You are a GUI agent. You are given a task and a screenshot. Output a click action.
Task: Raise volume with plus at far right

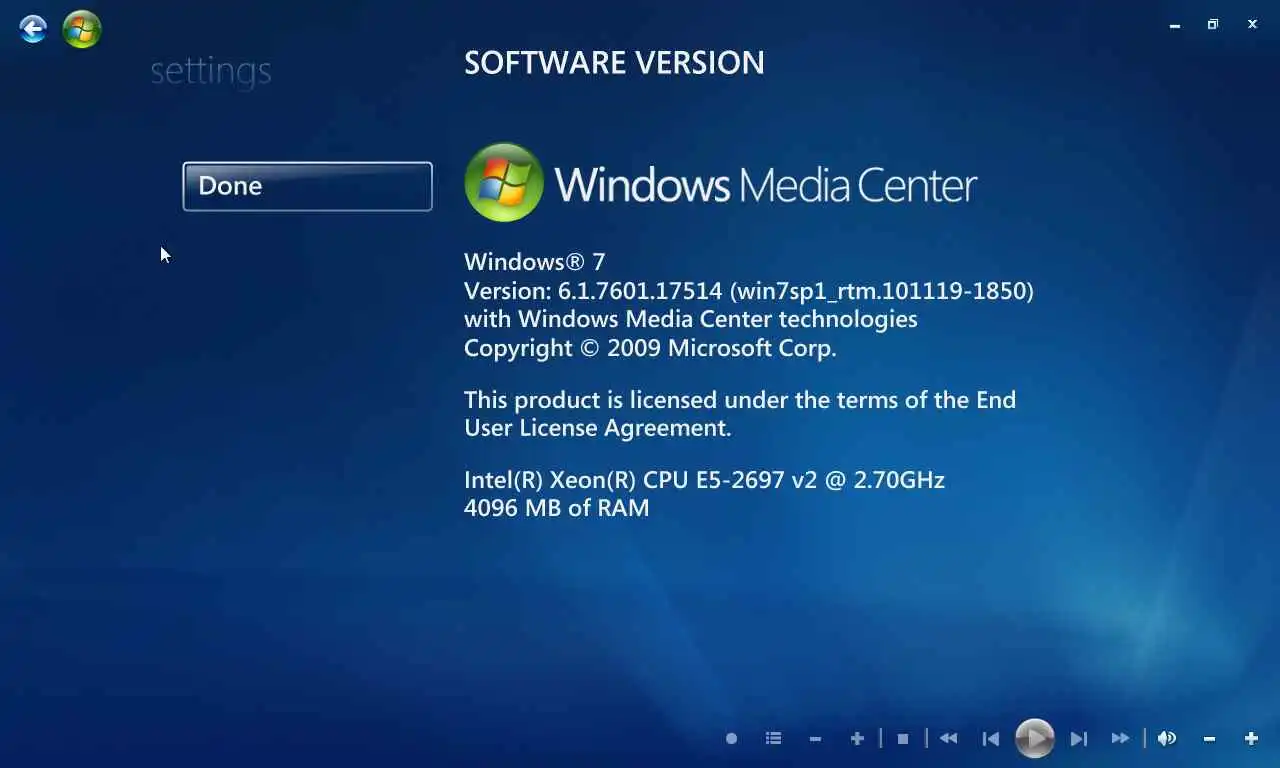click(1251, 738)
